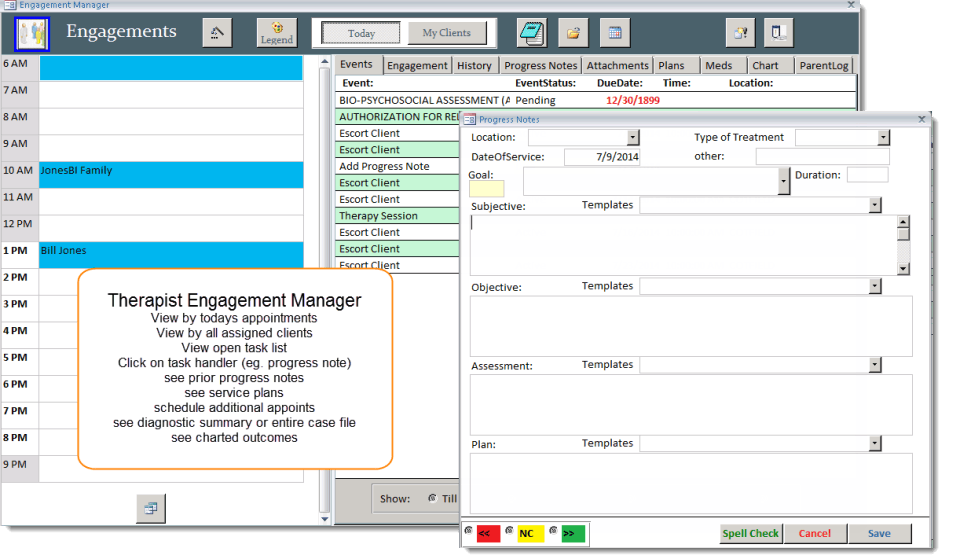Select the yellow NC radio button
960x559 pixels.
[x=509, y=531]
